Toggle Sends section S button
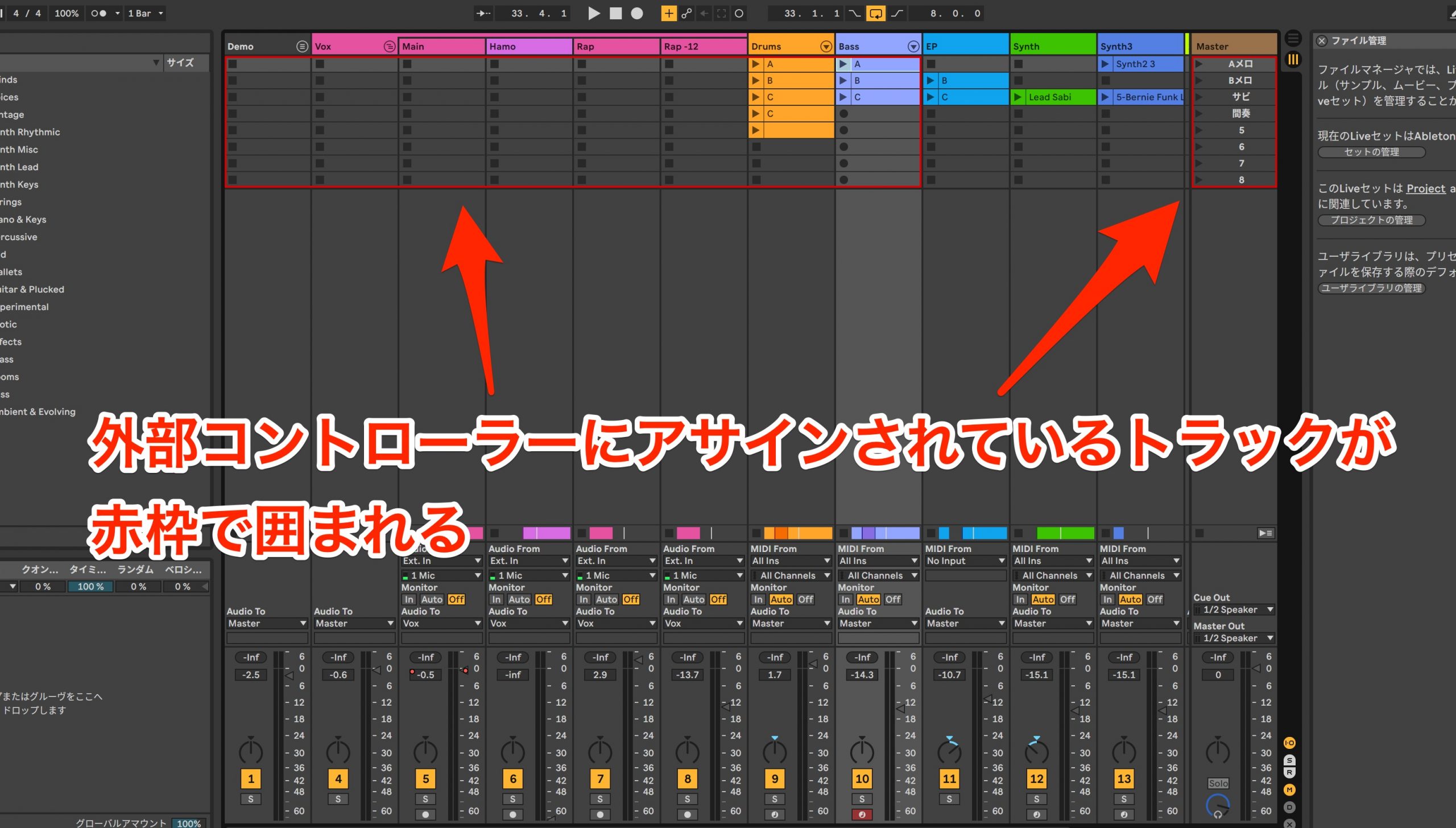Image resolution: width=1456 pixels, height=828 pixels. 1289,760
